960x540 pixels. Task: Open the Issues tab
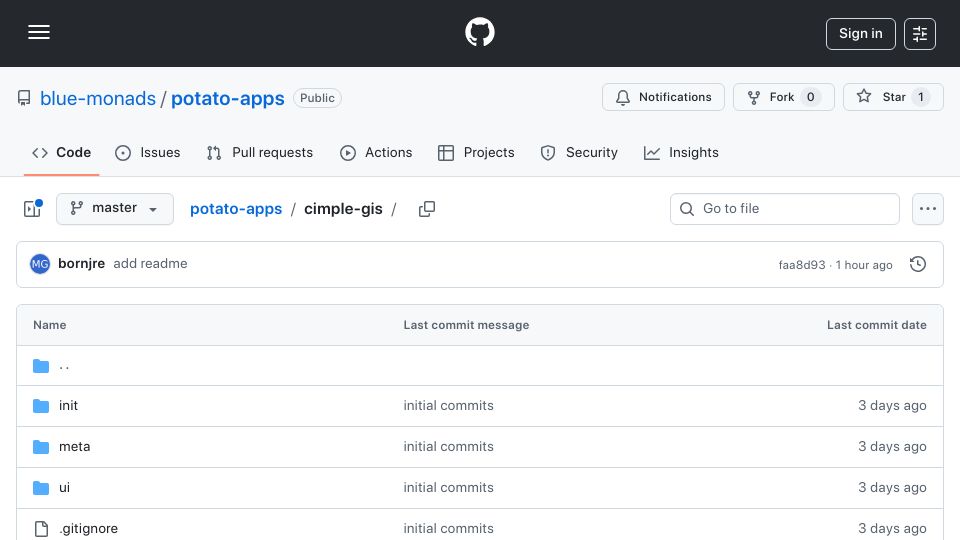click(148, 152)
